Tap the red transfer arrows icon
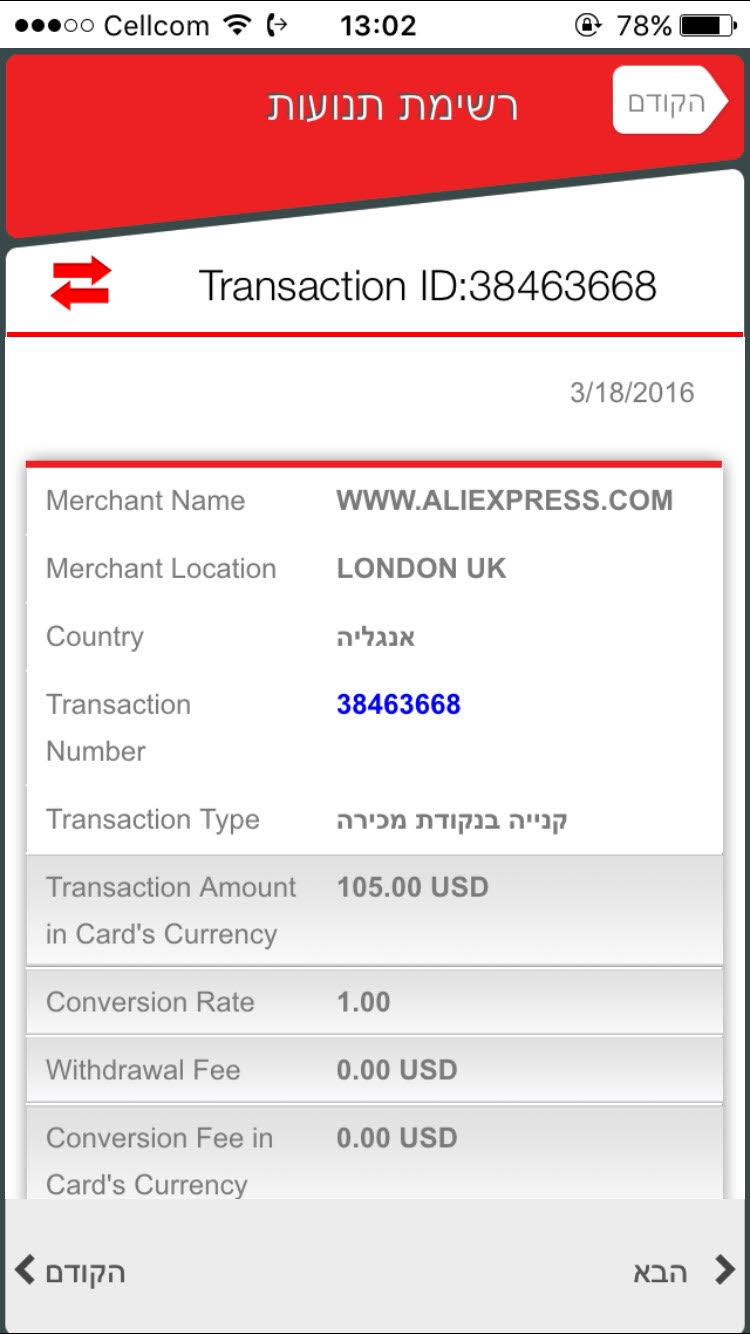750x1334 pixels. [x=80, y=283]
